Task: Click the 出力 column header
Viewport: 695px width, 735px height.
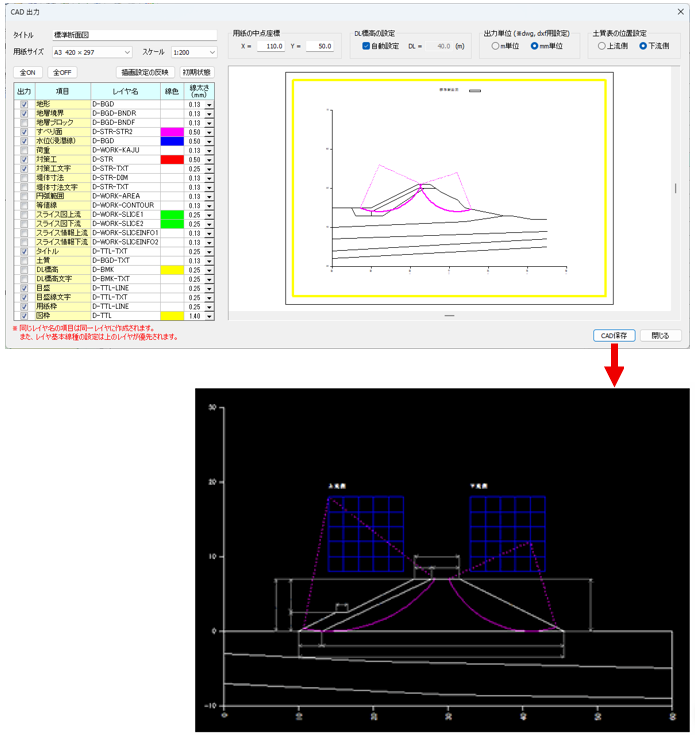Action: tap(24, 91)
